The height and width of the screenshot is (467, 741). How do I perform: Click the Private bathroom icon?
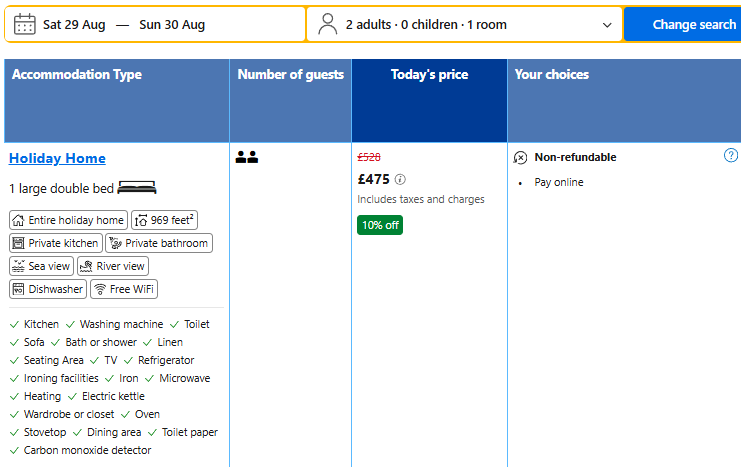(115, 243)
